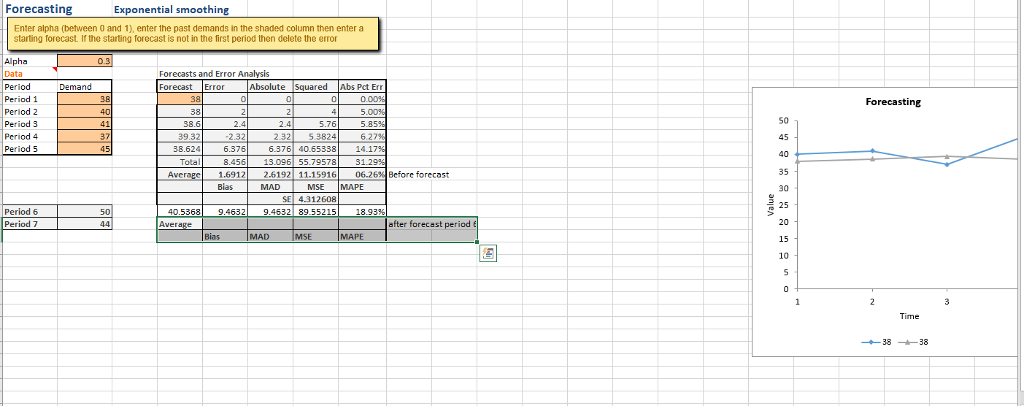This screenshot has height=406, width=1024.
Task: Select error value -2.32
Action: coord(225,136)
